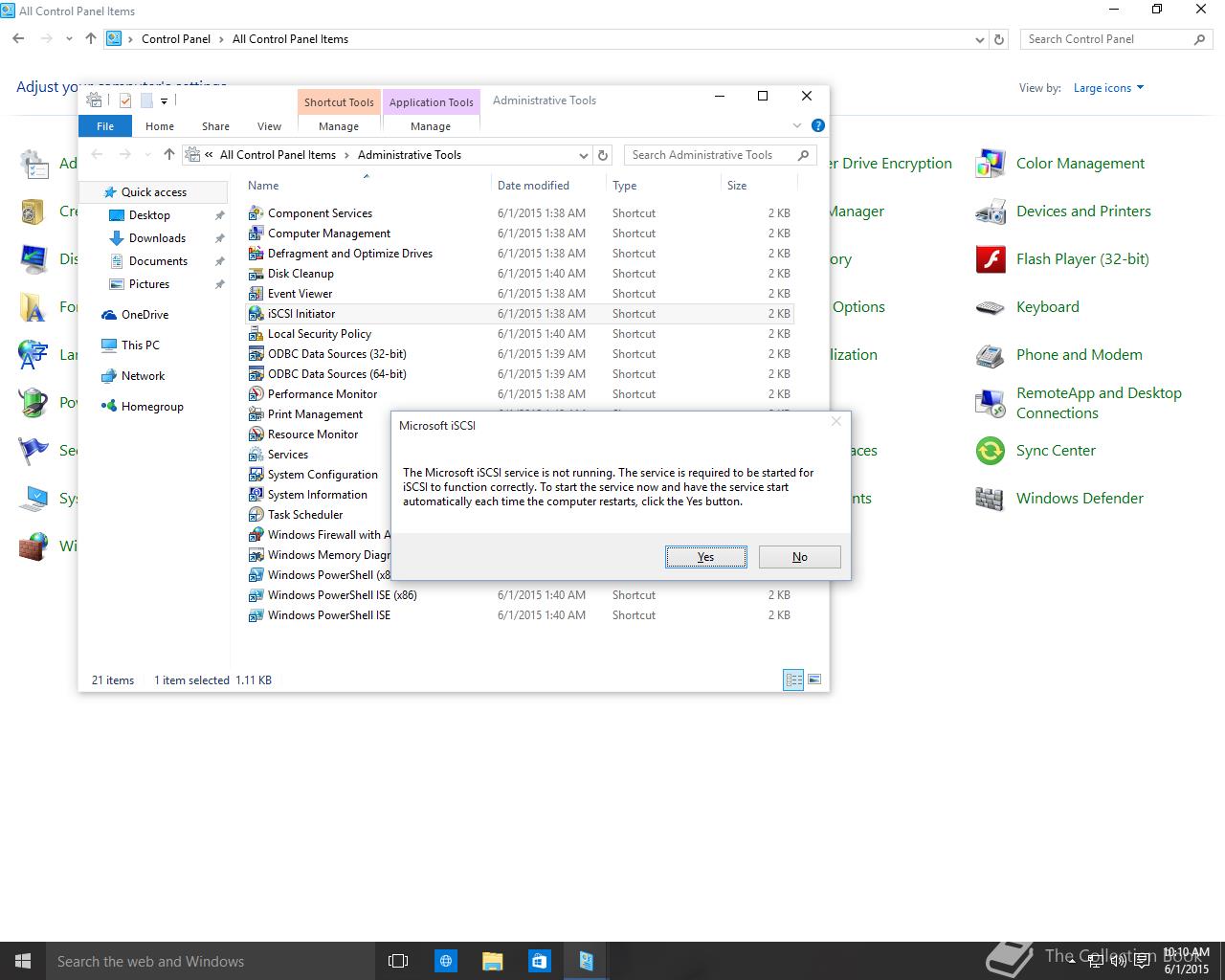Switch to Details view layout button
This screenshot has width=1225, height=980.
click(793, 679)
